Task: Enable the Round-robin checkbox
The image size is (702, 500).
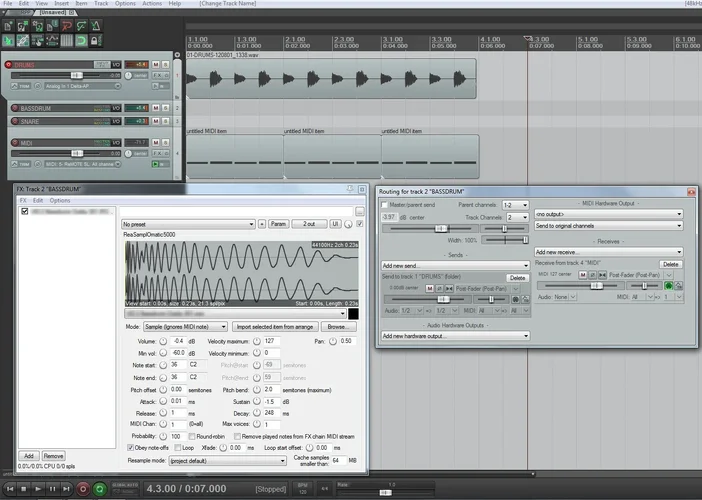Action: (192, 436)
